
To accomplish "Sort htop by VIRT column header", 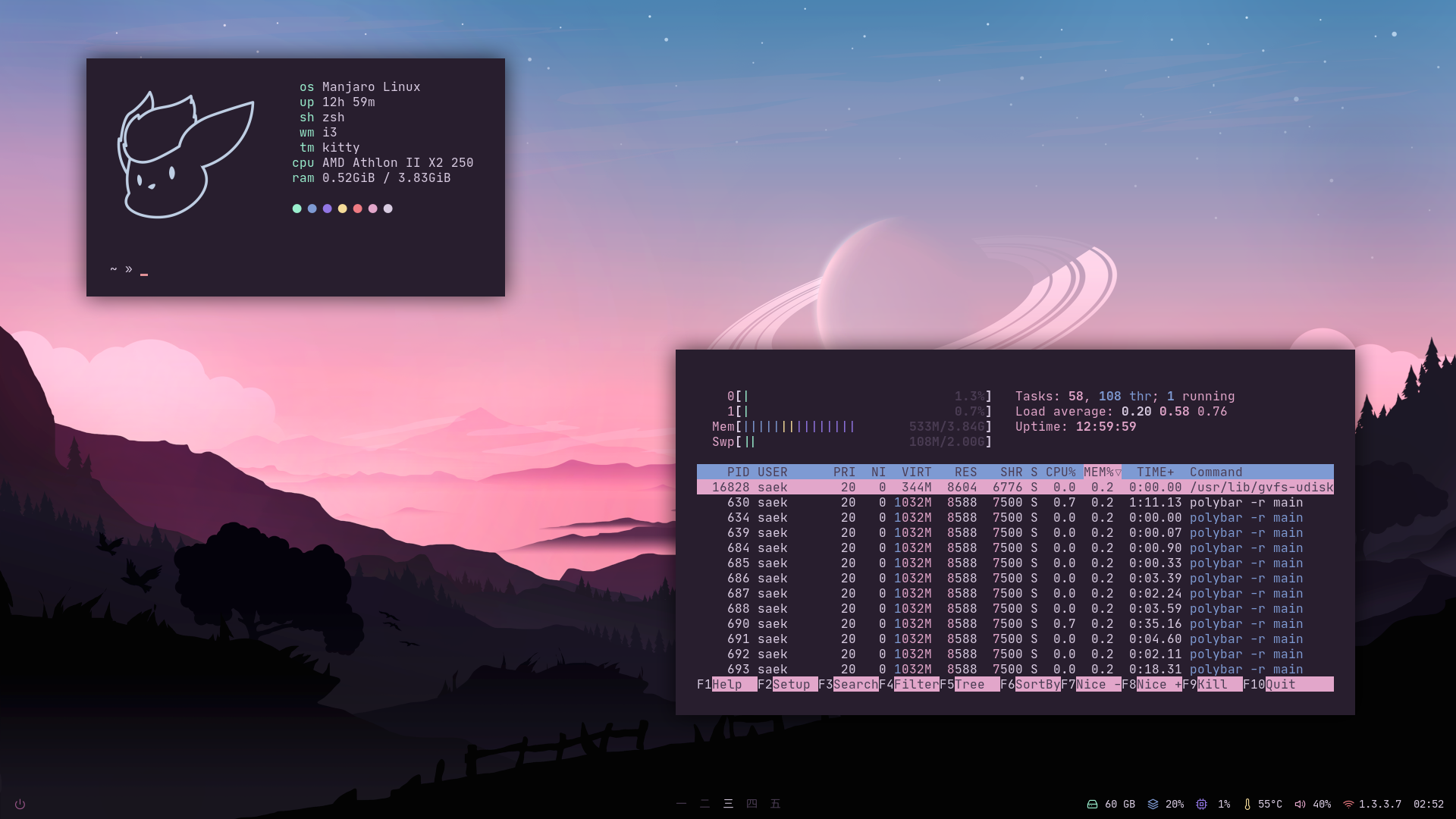I will click(916, 472).
